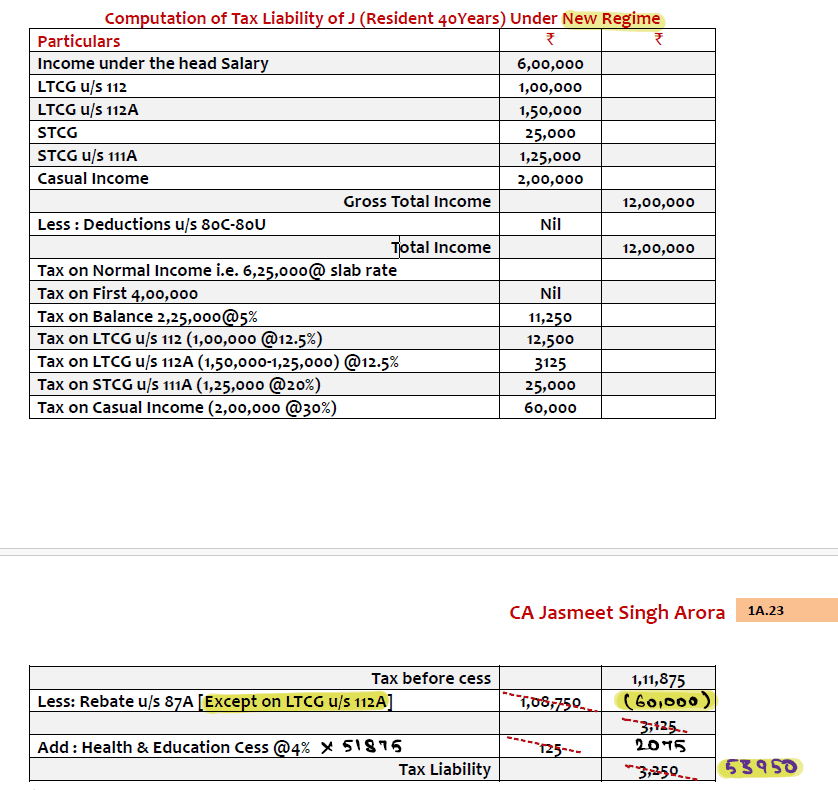This screenshot has width=838, height=790.
Task: Click the 'LTCG u/s 112' income row label
Action: (82, 87)
